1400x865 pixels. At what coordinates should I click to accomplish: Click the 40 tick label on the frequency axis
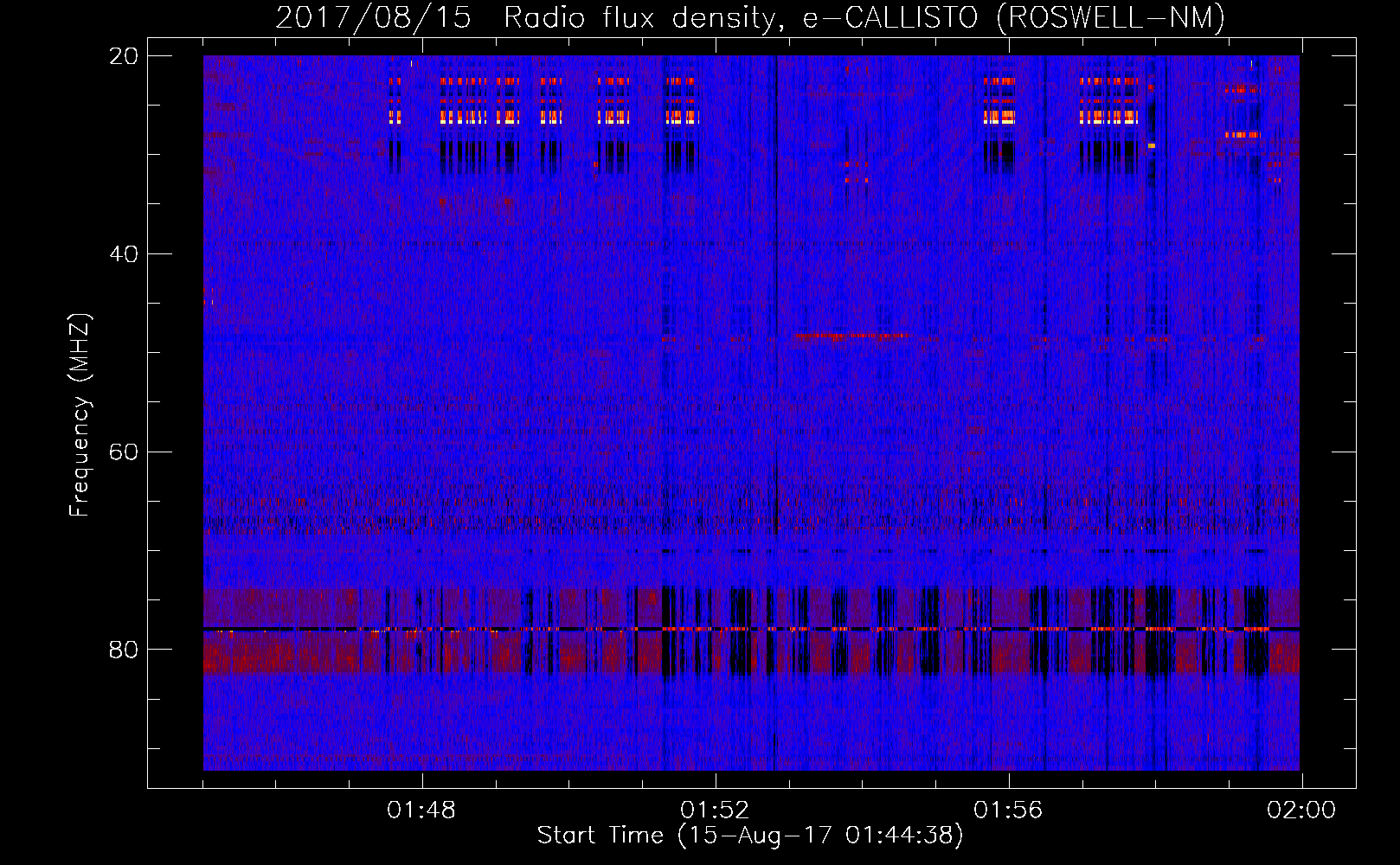coord(124,253)
